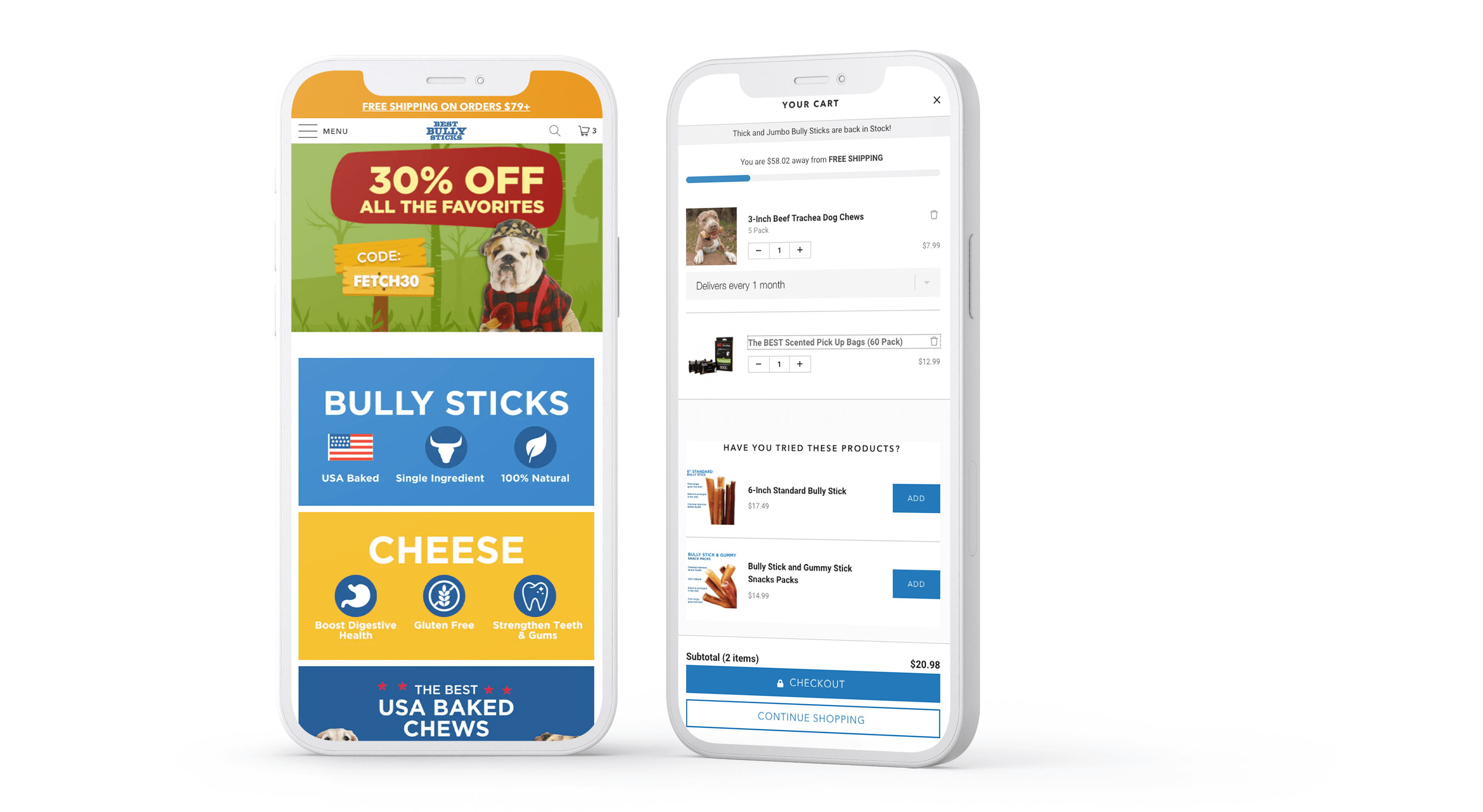Click the search icon on homepage

pos(554,130)
